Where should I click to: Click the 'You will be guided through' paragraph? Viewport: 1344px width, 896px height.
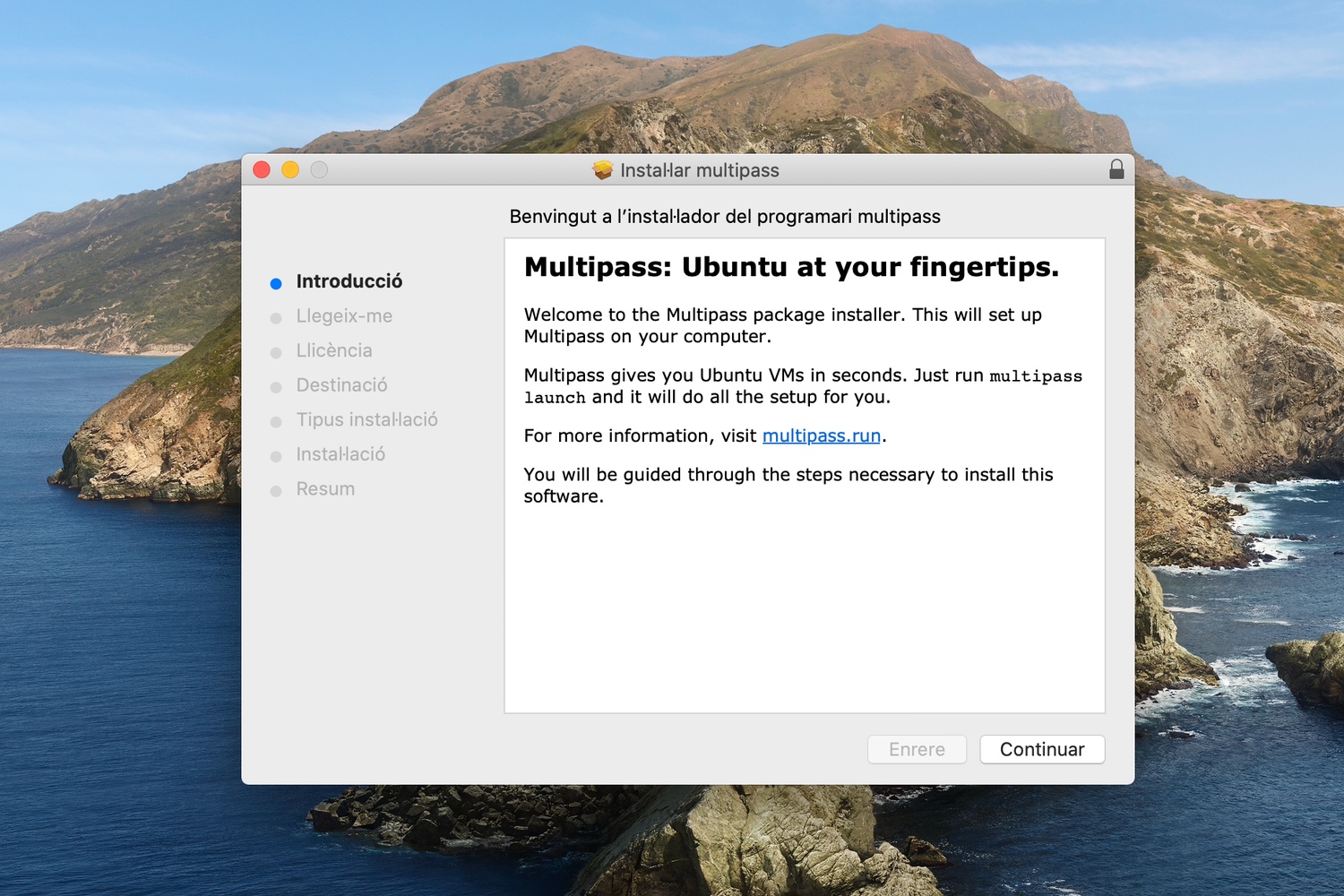click(788, 485)
